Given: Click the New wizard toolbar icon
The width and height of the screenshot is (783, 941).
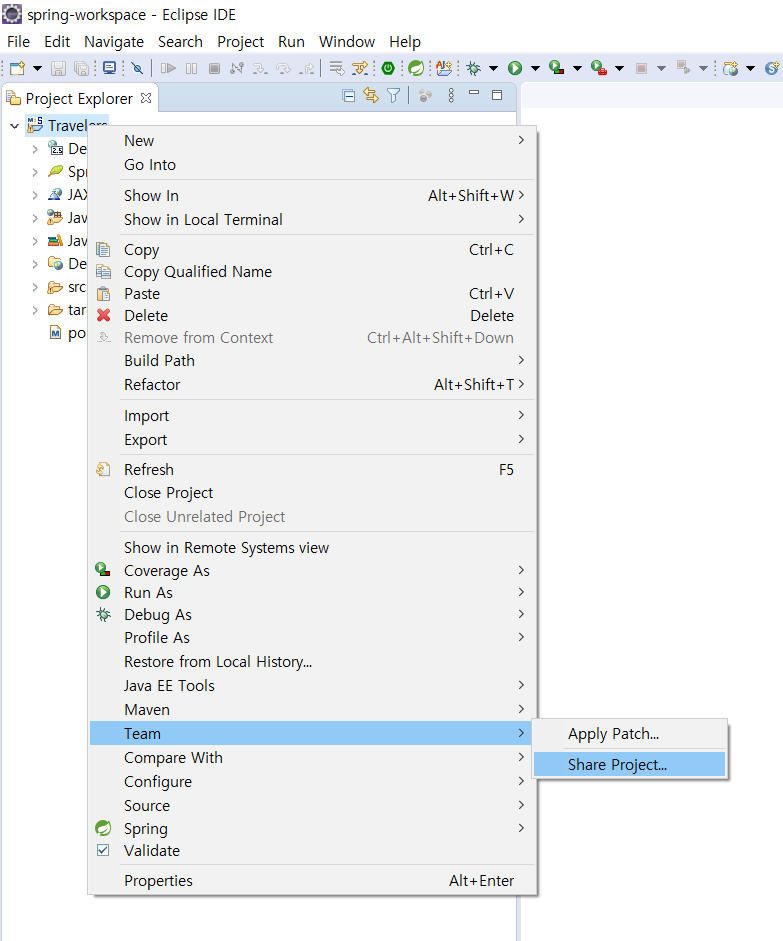Looking at the screenshot, I should pyautogui.click(x=17, y=68).
